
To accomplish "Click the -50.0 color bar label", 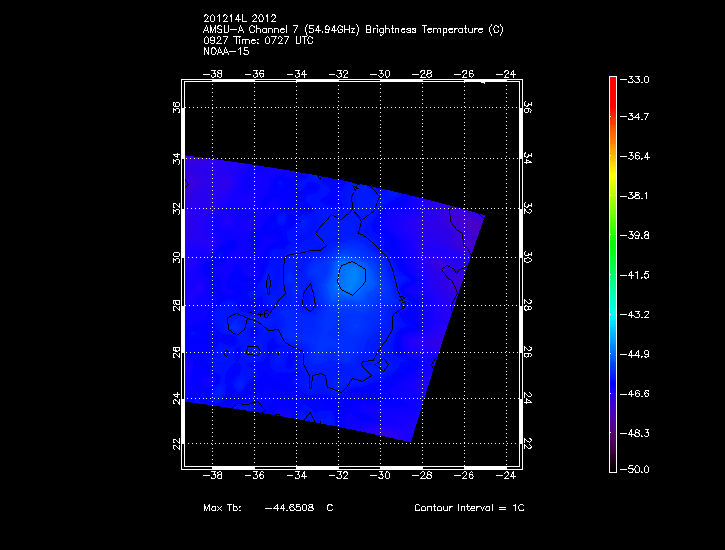I will coord(663,469).
